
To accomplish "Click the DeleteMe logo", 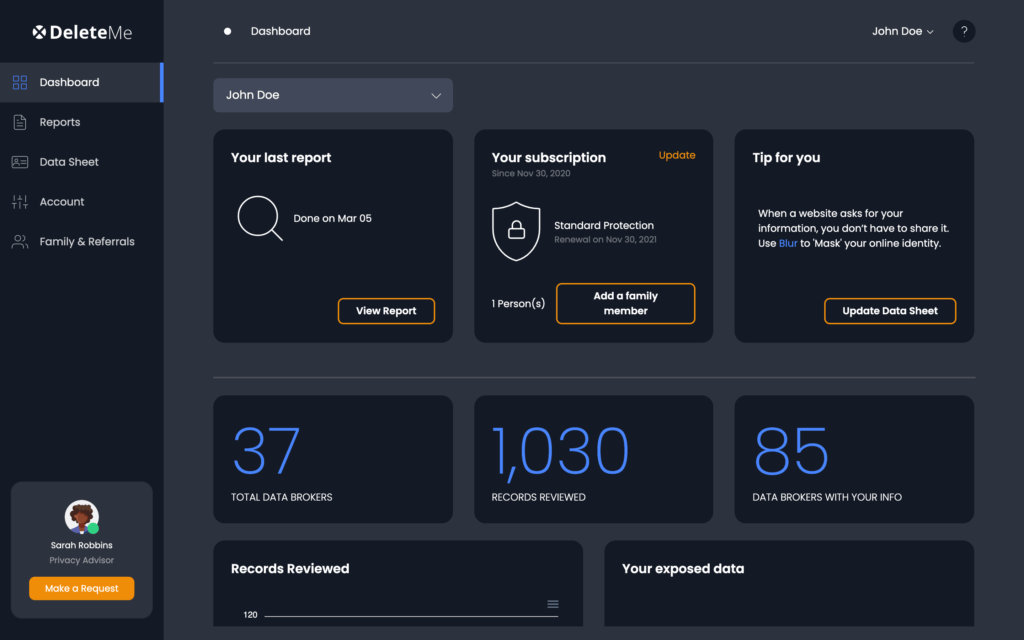I will 81,30.
